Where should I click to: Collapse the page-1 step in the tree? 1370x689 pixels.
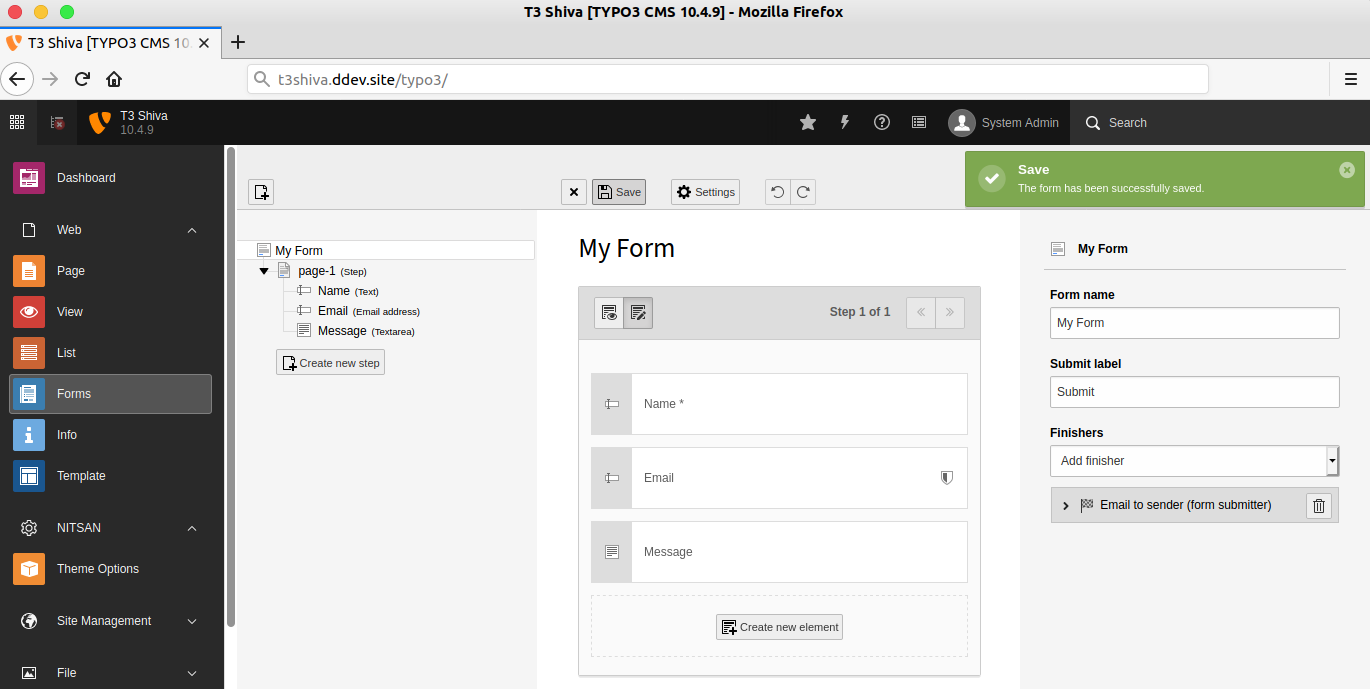tap(264, 270)
